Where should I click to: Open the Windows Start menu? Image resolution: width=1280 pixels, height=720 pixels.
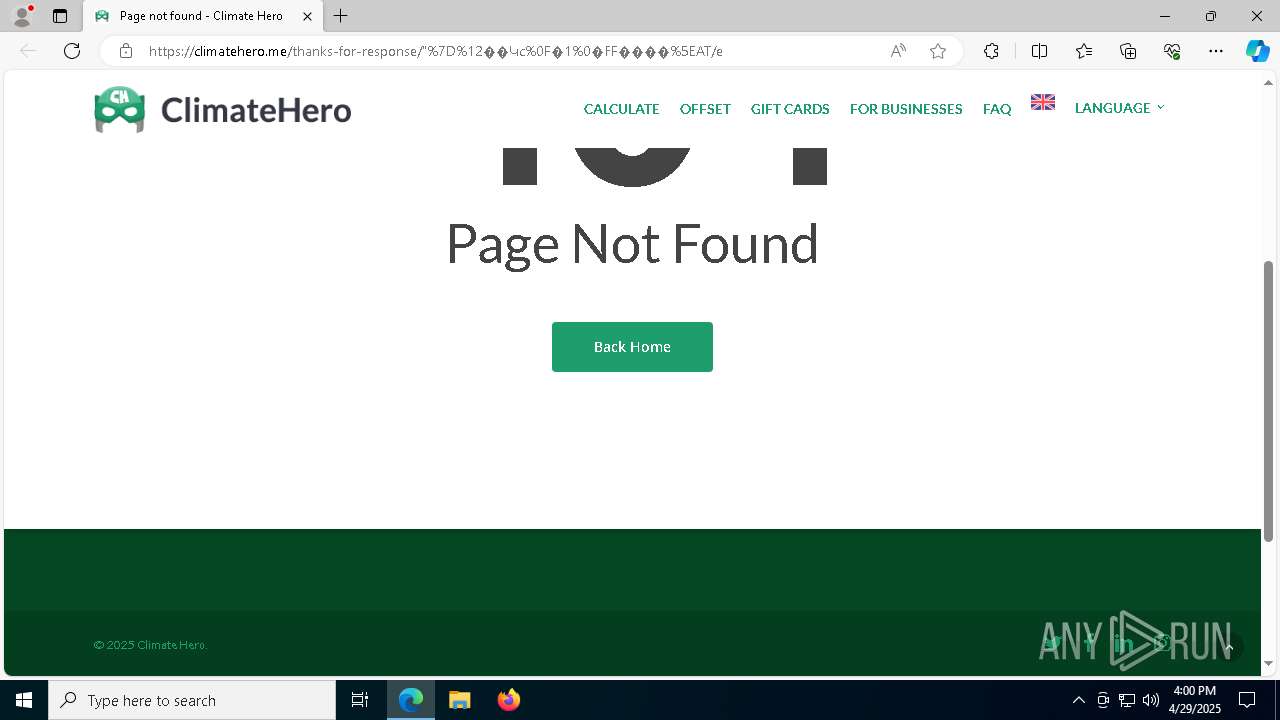pyautogui.click(x=24, y=700)
